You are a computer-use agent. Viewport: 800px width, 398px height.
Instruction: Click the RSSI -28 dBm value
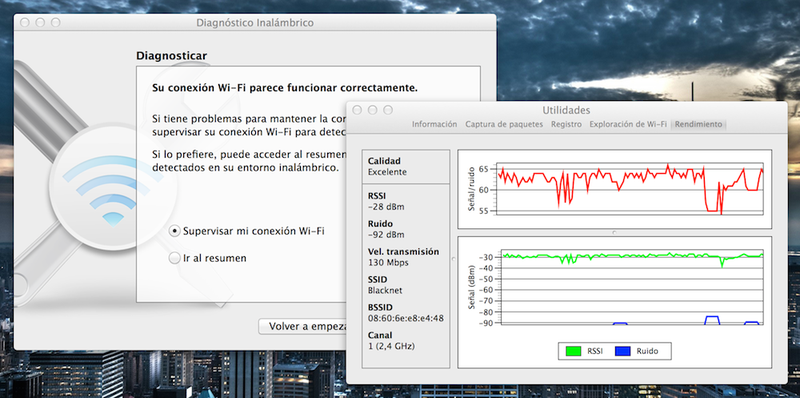[386, 207]
